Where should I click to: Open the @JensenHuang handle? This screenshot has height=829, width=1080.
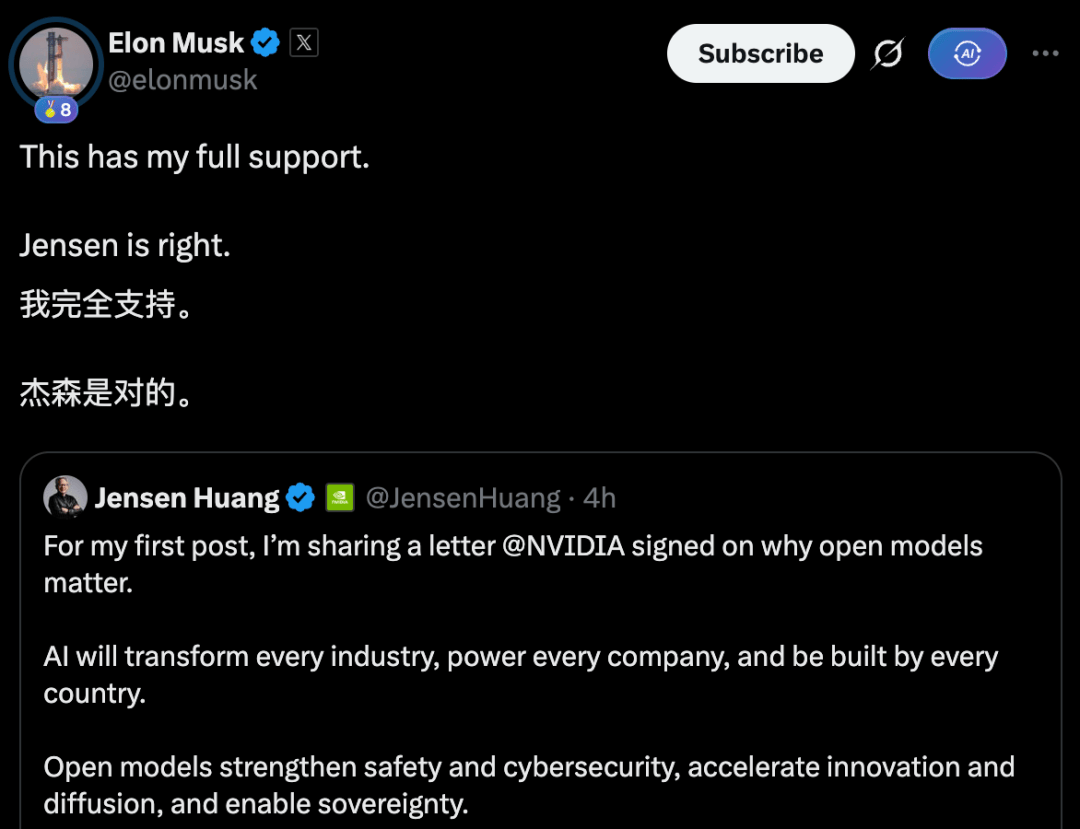(x=463, y=498)
